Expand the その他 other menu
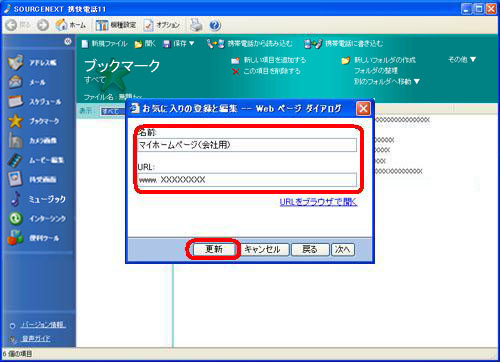 coord(462,60)
